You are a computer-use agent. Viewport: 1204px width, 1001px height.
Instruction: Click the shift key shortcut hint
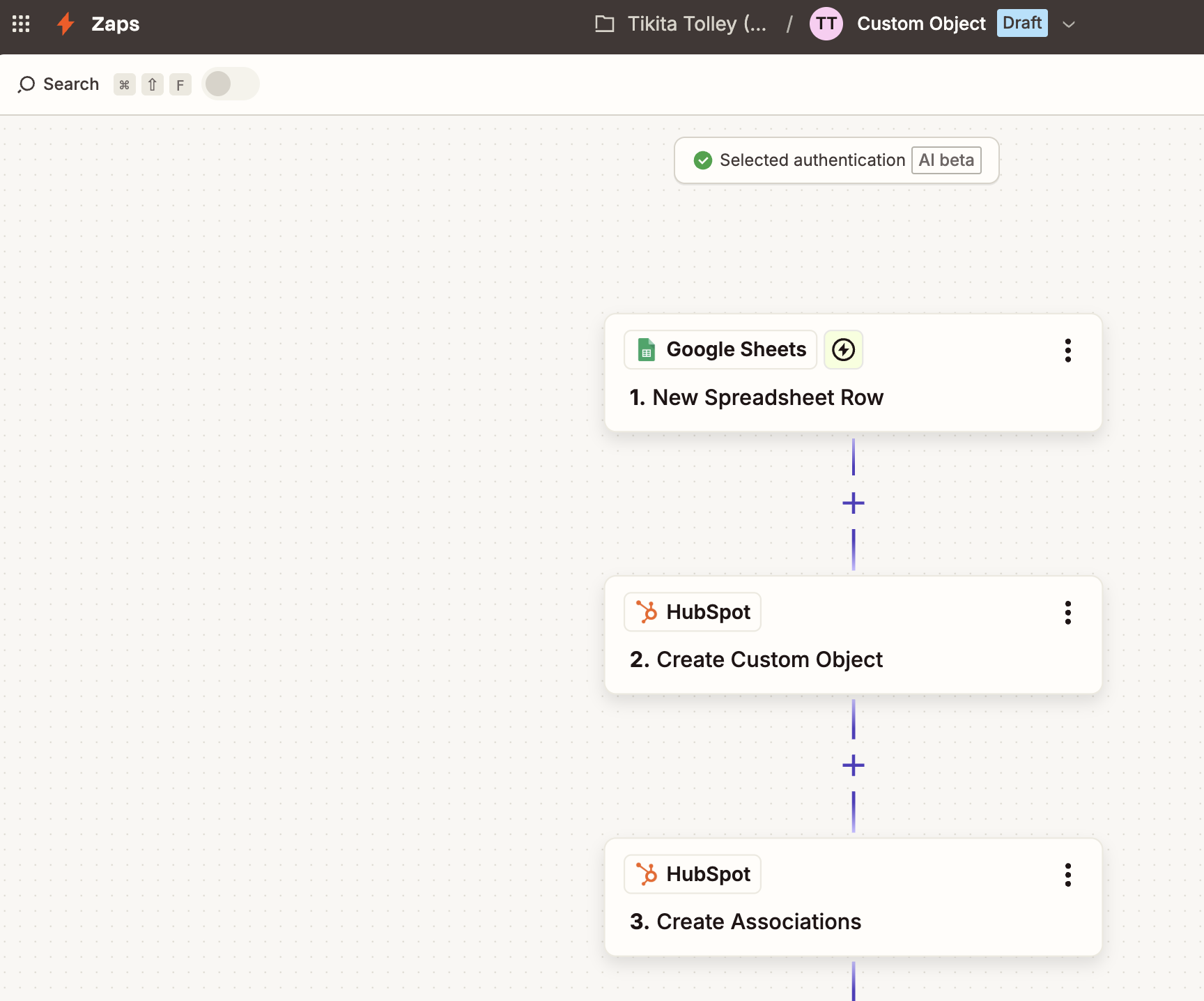pos(153,84)
